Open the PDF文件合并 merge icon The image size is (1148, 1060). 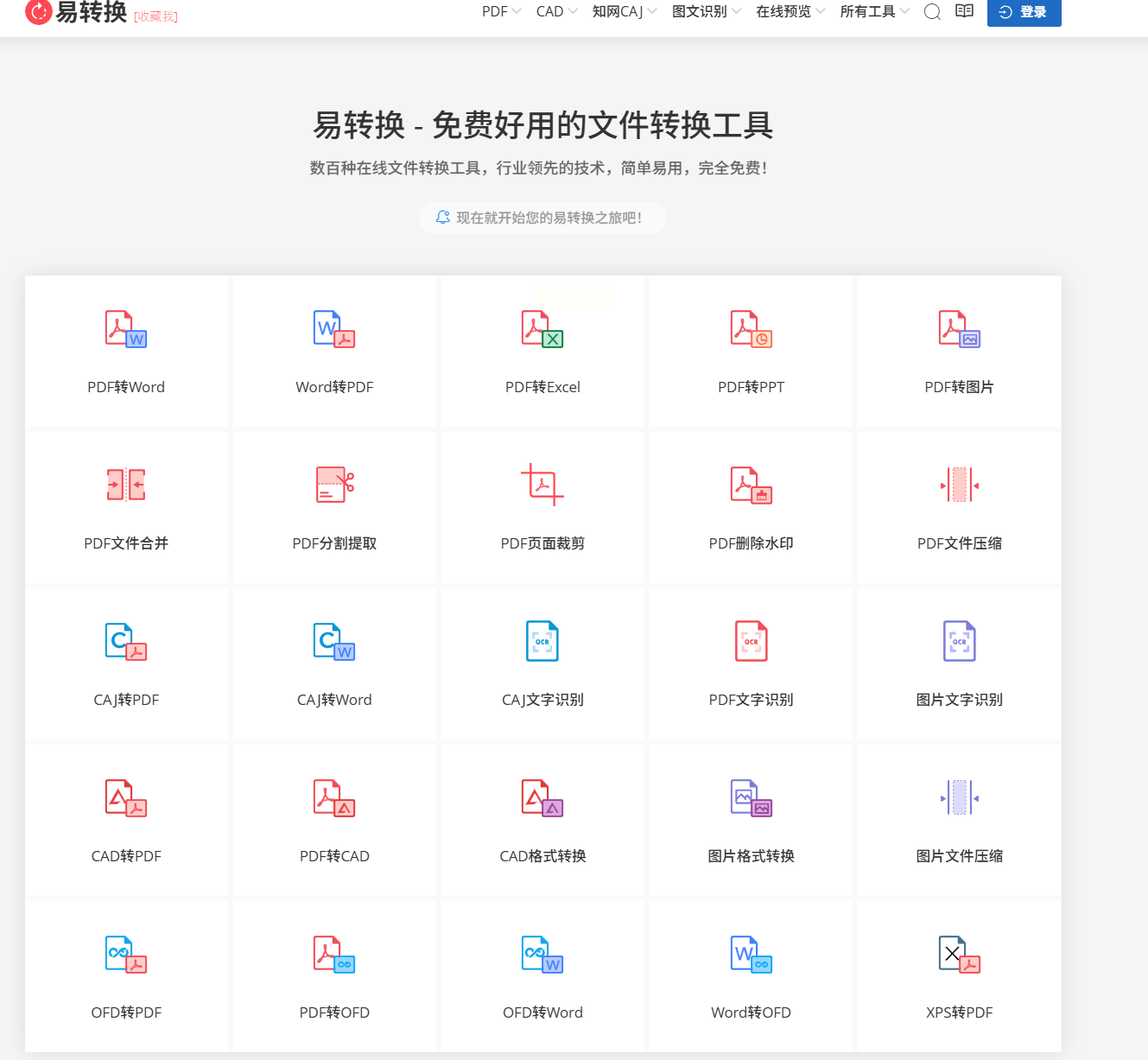click(126, 485)
